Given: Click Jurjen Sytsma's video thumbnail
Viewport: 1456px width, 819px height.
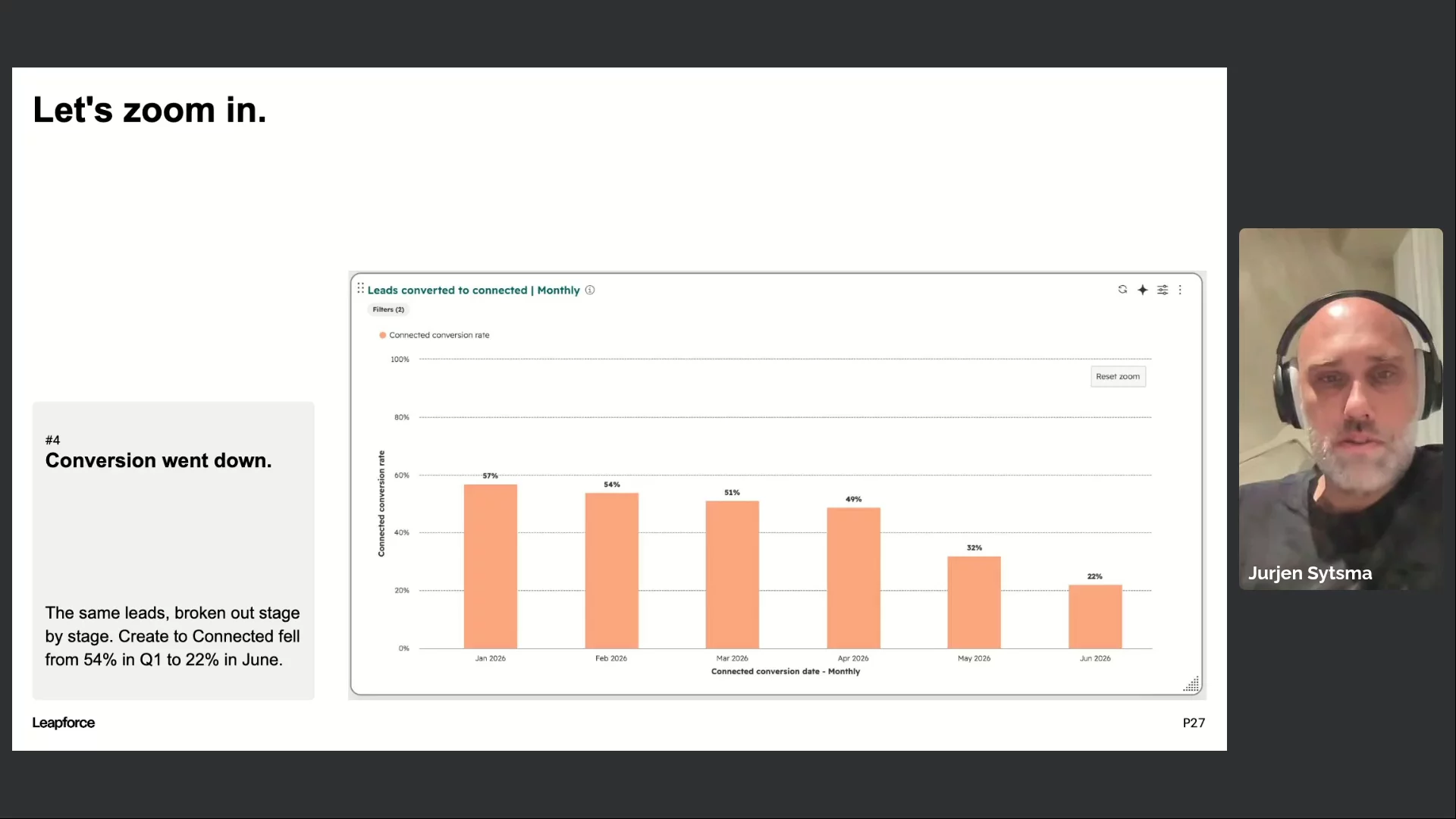Looking at the screenshot, I should click(1341, 409).
